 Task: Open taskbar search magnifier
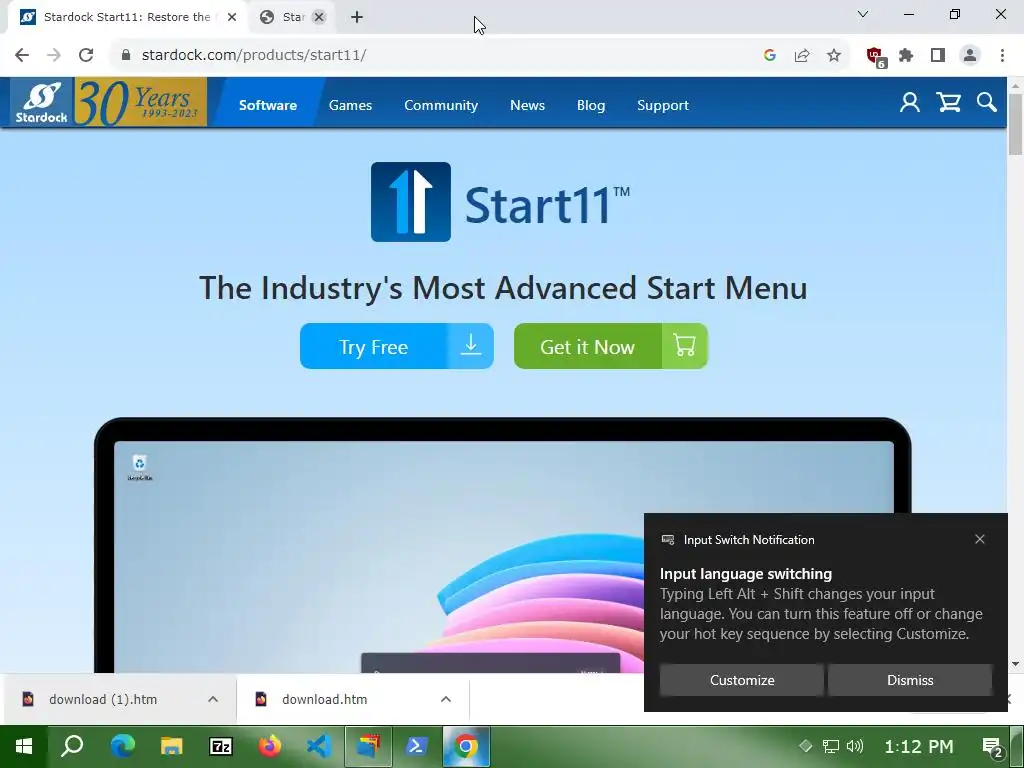[72, 746]
